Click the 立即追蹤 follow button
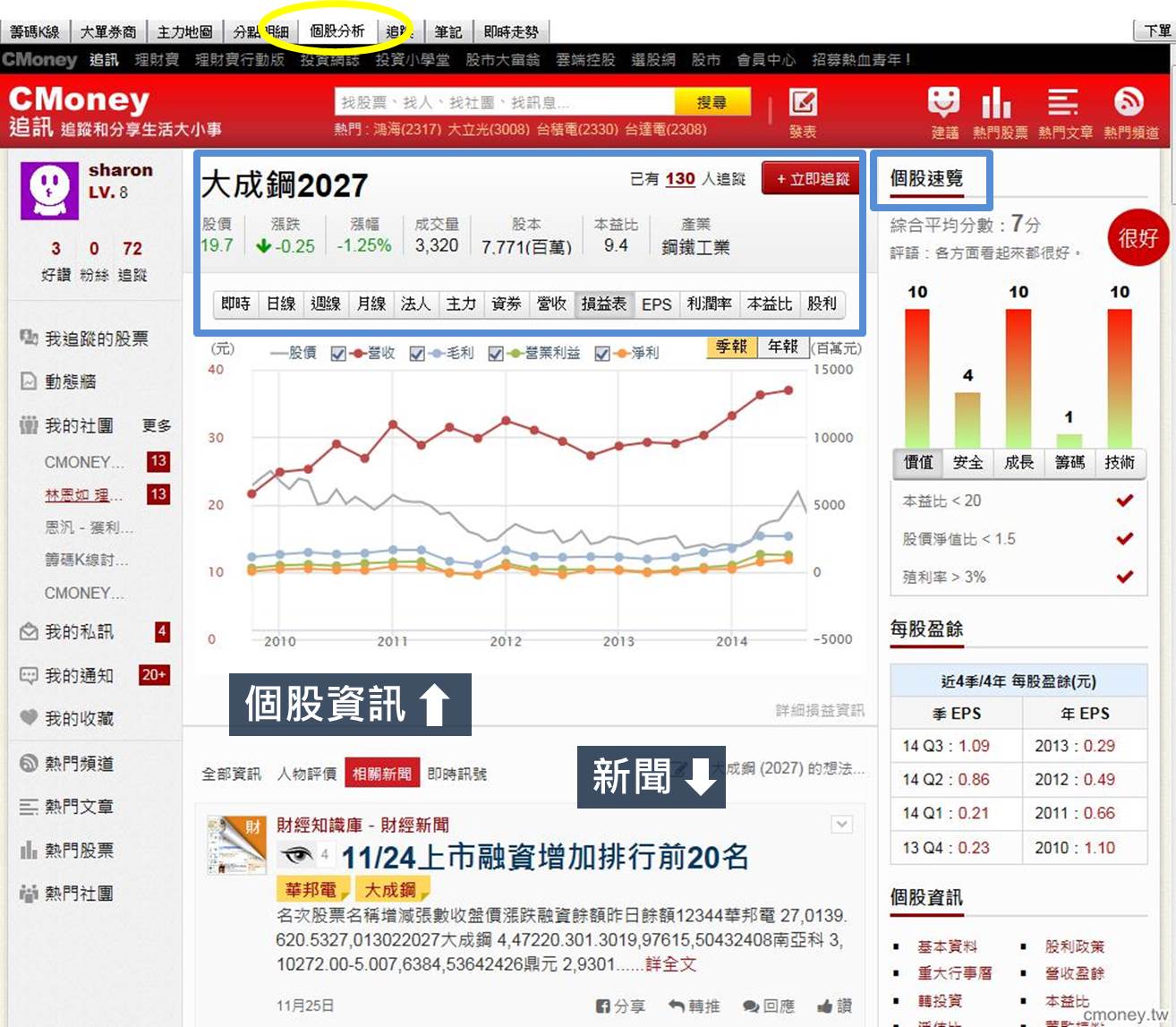The image size is (1176, 1027). [x=808, y=178]
